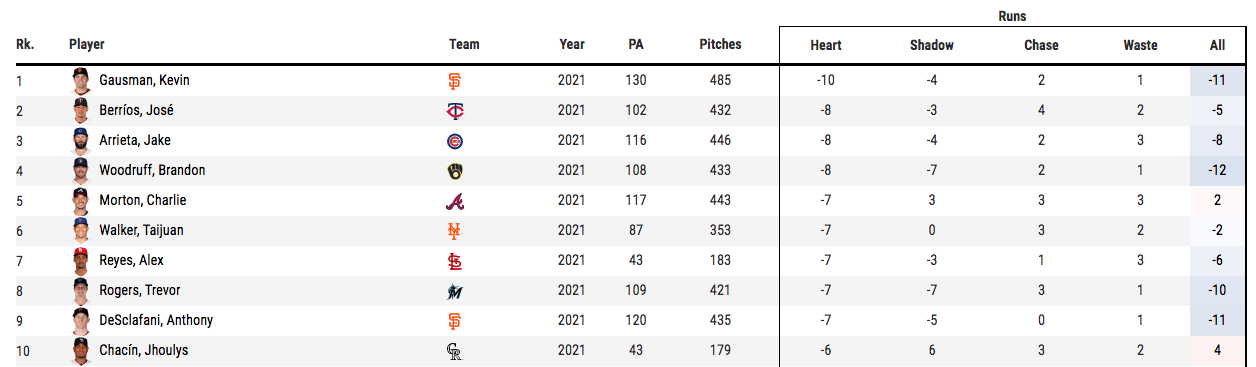This screenshot has width=1256, height=367.
Task: Sort table by Shadow column header
Action: click(932, 45)
